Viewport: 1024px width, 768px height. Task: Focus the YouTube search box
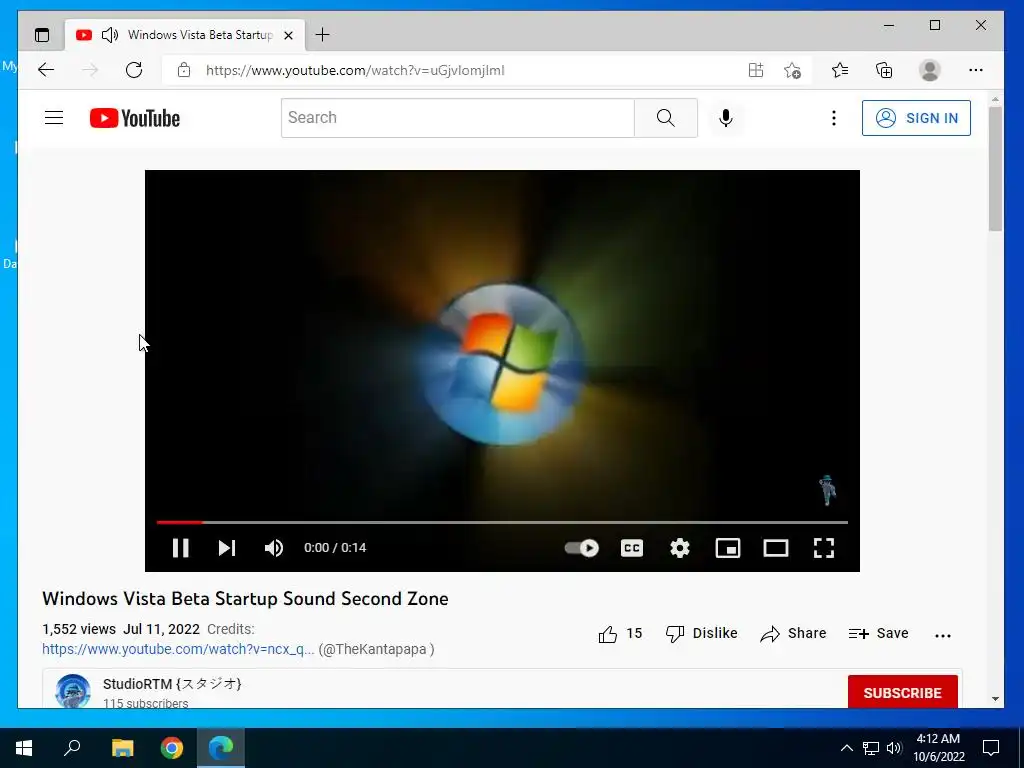point(457,118)
